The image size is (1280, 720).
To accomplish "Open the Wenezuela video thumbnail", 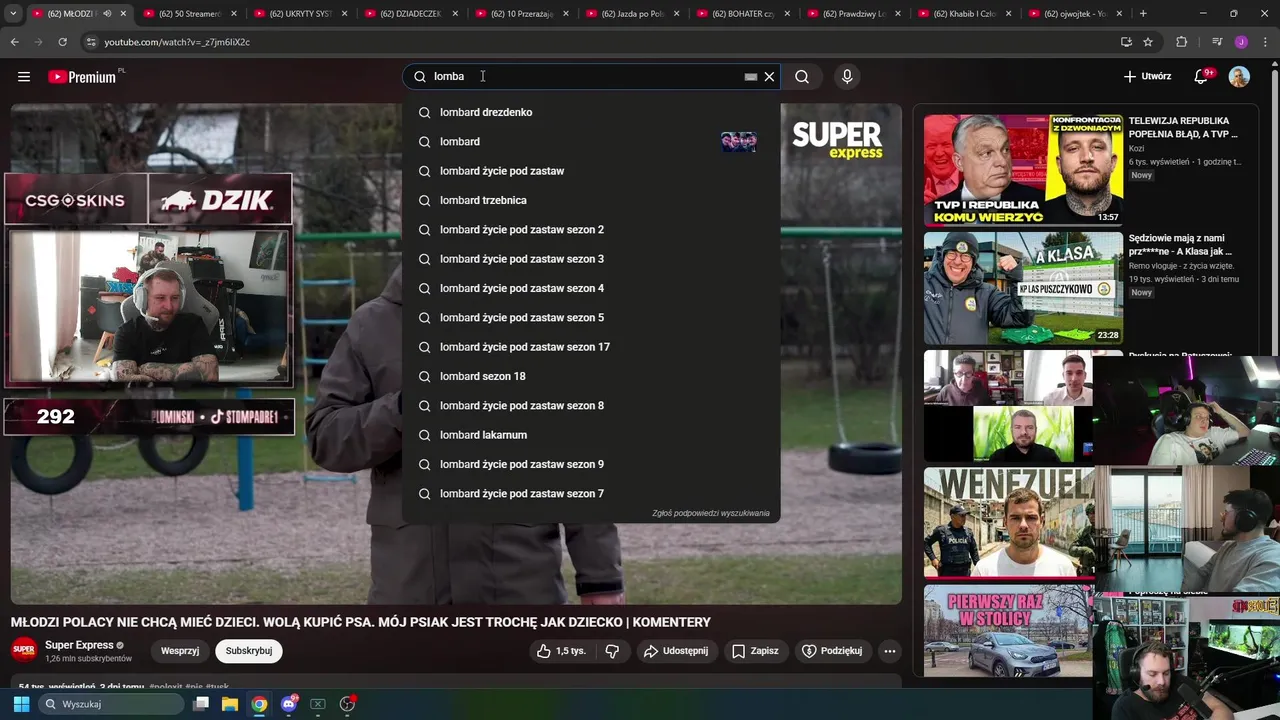I will pos(1008,522).
